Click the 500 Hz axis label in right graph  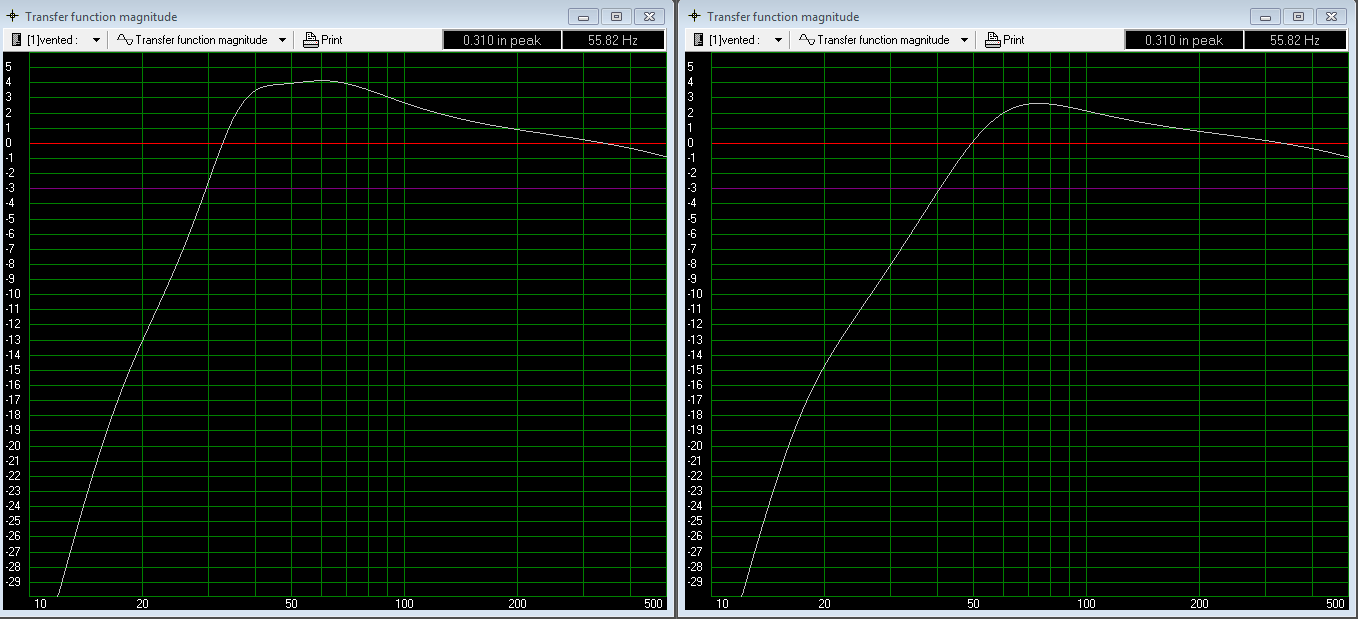(x=1335, y=604)
